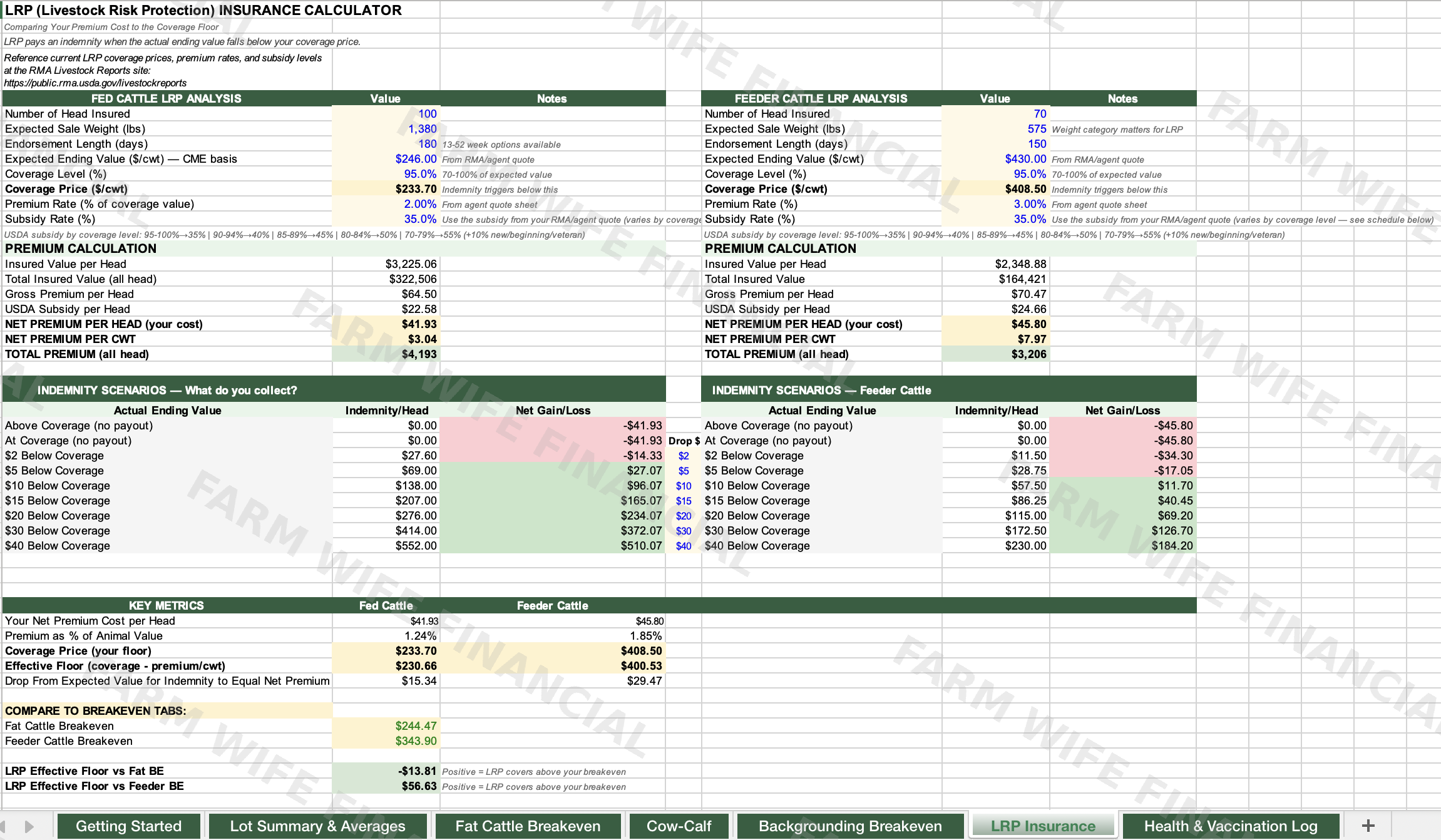Viewport: 1441px width, 840px height.
Task: Click the RMA livestock reports URL
Action: pyautogui.click(x=95, y=83)
